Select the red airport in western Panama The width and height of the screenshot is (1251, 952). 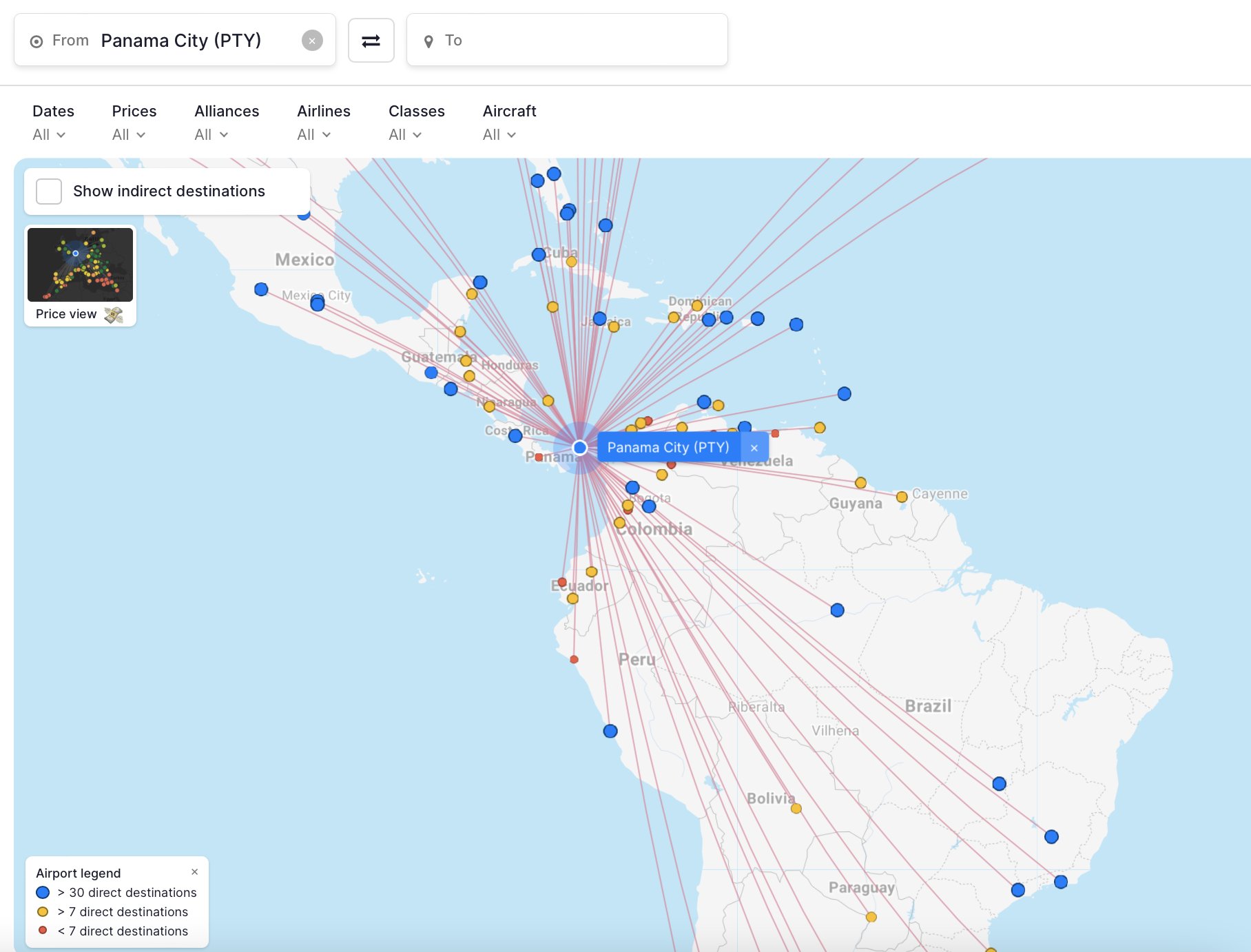(539, 457)
